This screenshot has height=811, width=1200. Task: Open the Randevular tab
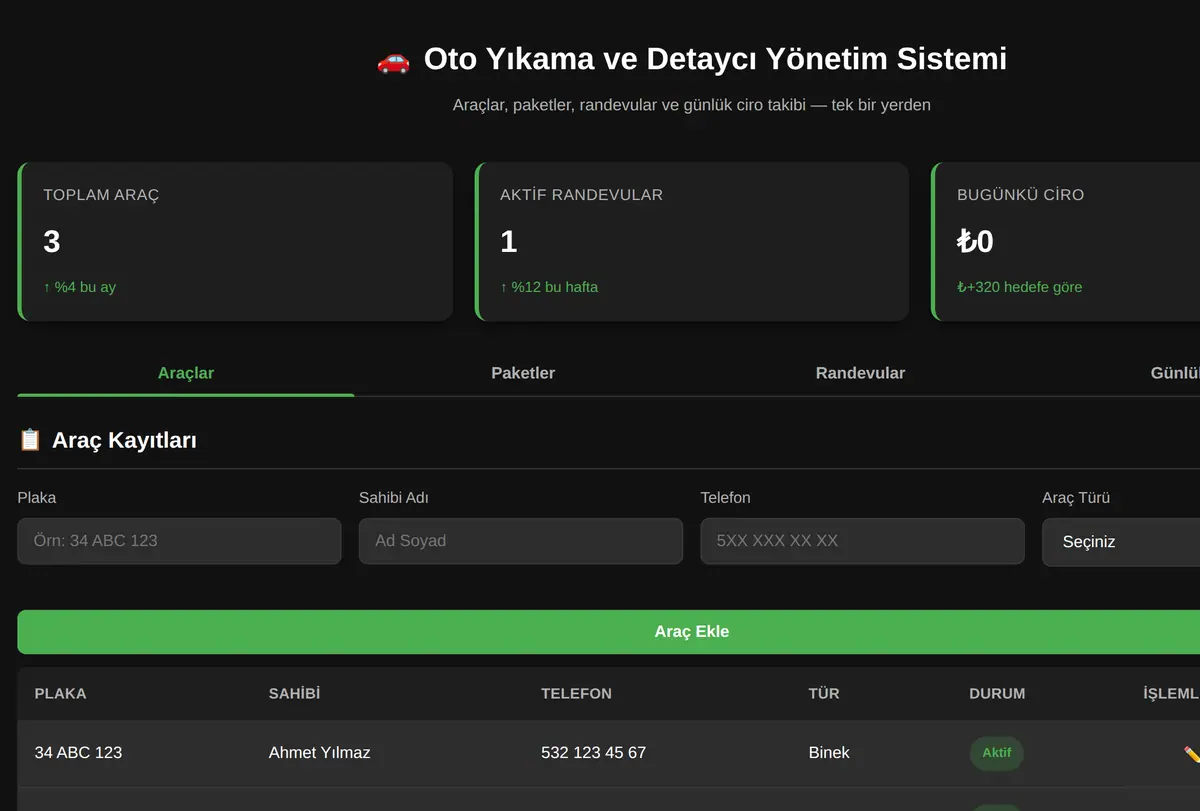tap(860, 373)
